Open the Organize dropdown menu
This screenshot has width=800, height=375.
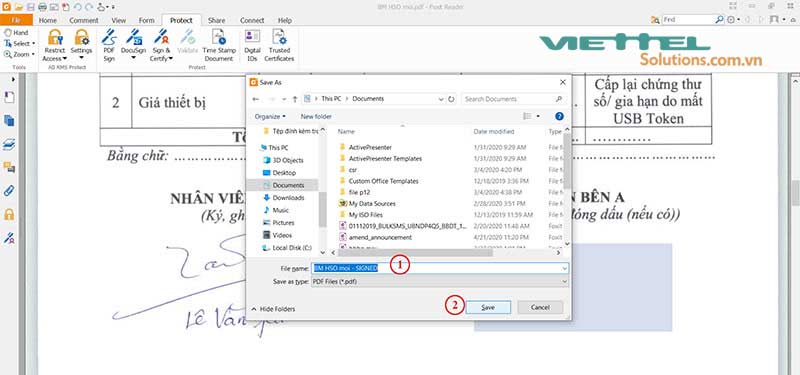pyautogui.click(x=270, y=116)
